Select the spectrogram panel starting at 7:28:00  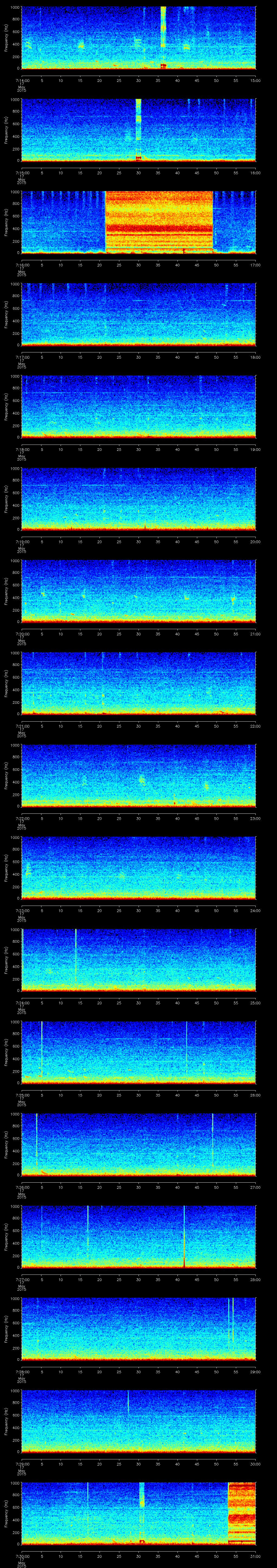click(139, 1329)
